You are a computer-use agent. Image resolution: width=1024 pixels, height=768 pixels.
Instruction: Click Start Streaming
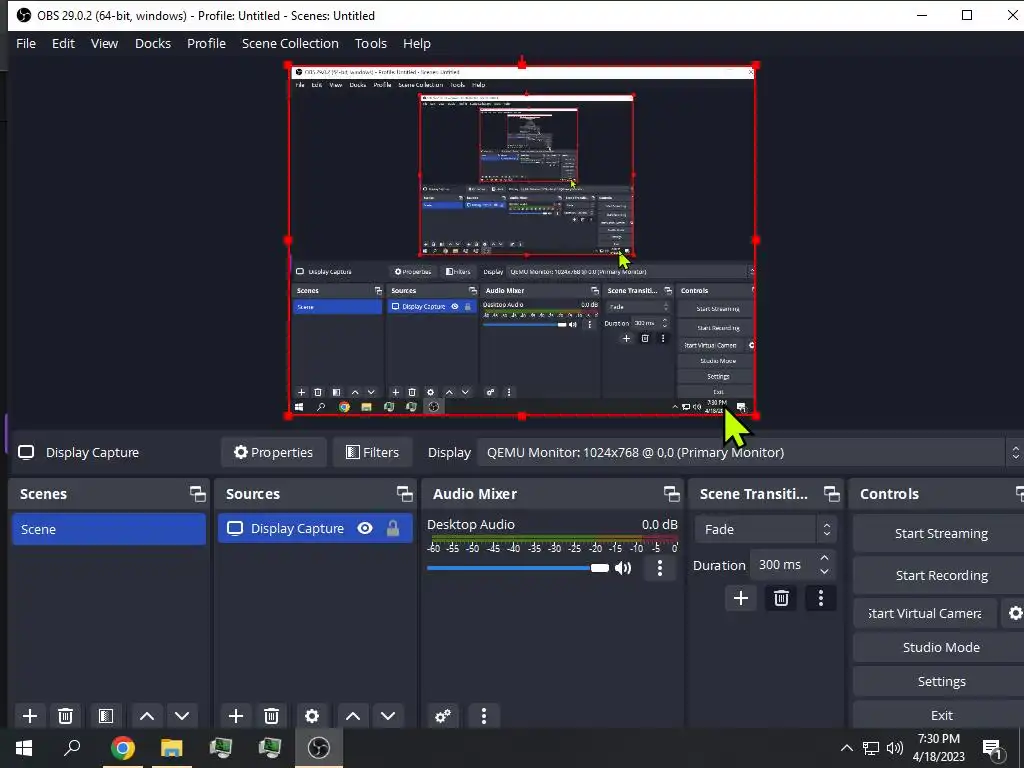tap(940, 534)
